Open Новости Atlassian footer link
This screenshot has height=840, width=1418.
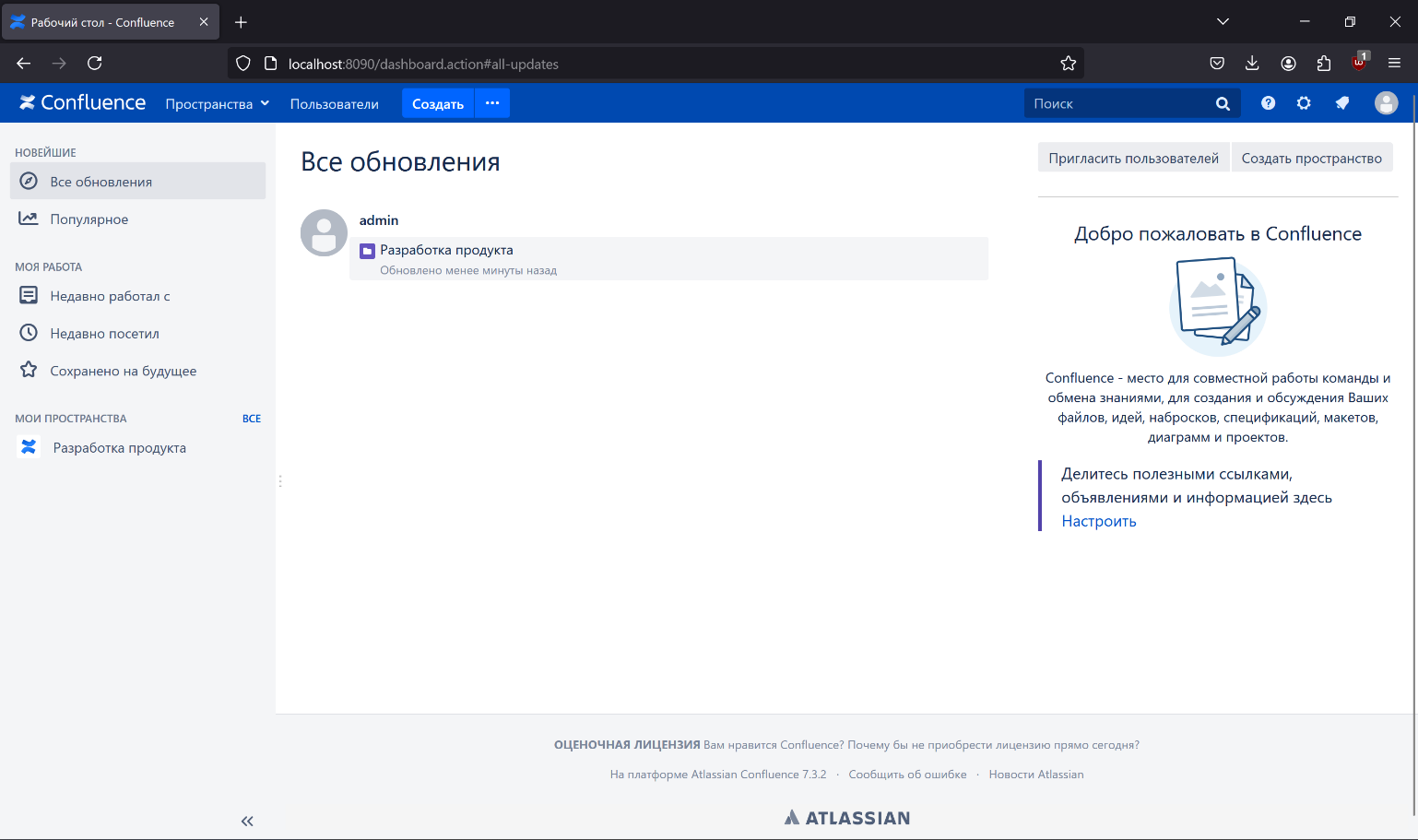tap(1036, 775)
